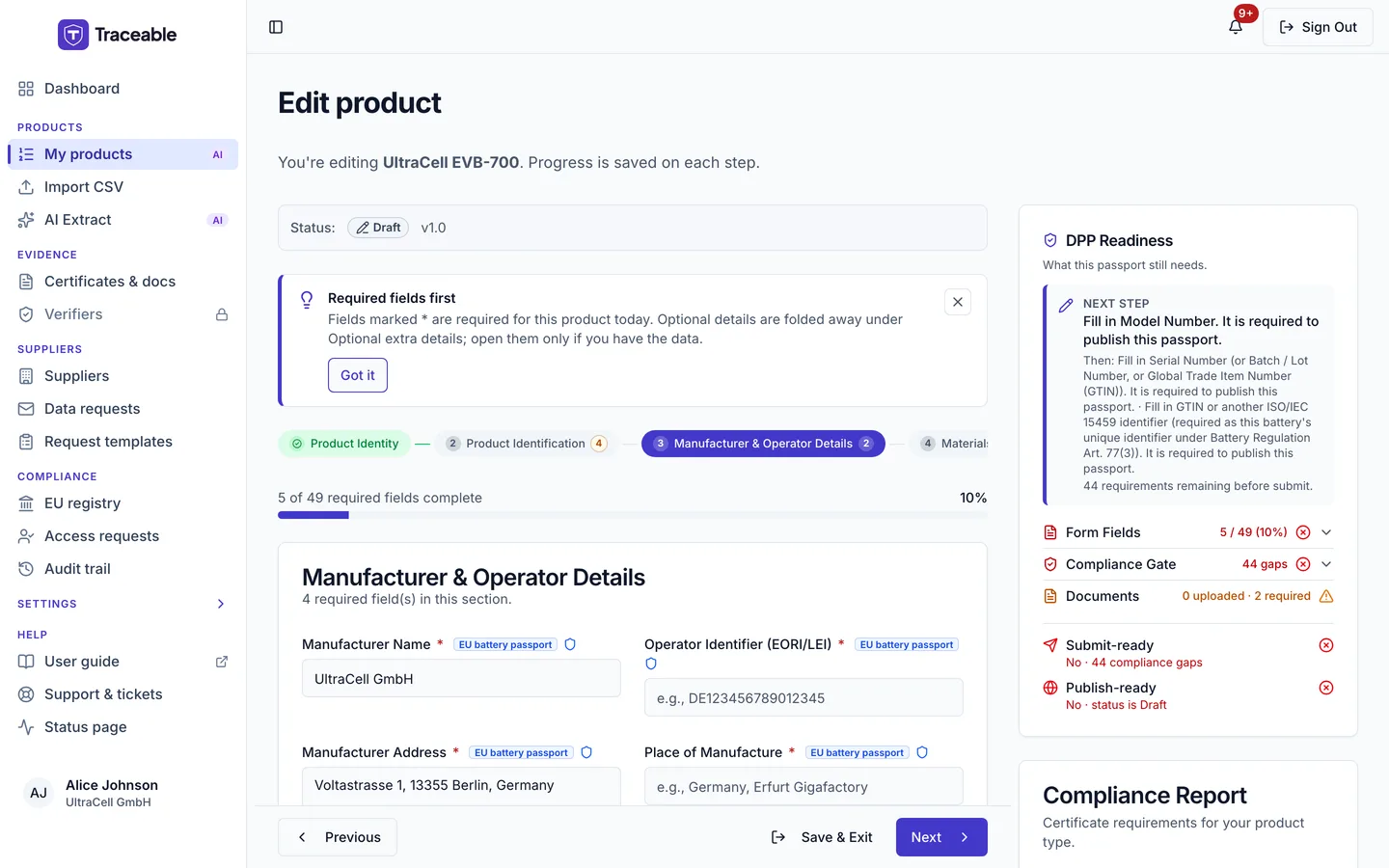Expand the Form Fields row chevron

[1326, 532]
